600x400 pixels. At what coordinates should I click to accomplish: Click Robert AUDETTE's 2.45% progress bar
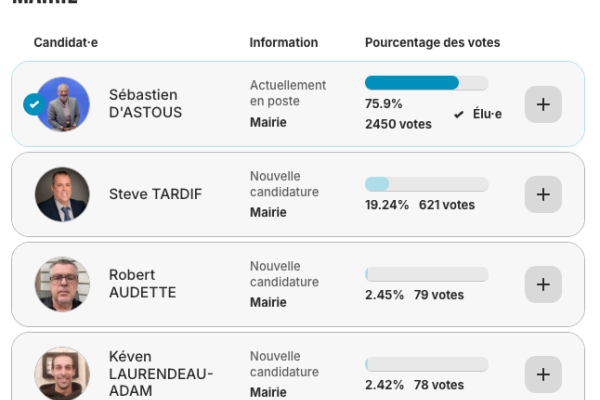(426, 274)
